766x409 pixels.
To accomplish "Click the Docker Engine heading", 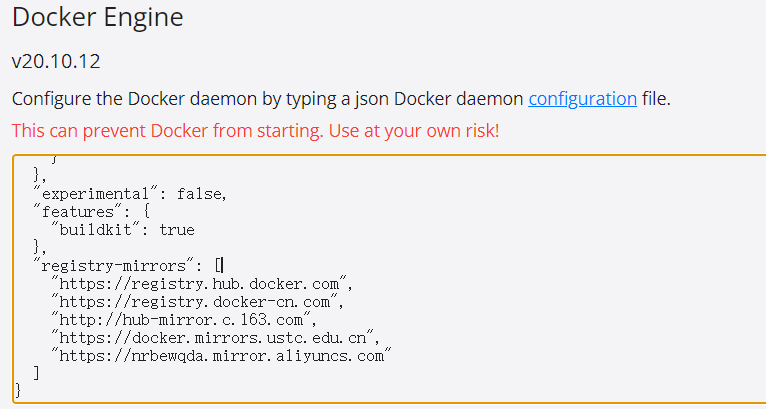I will click(x=98, y=18).
